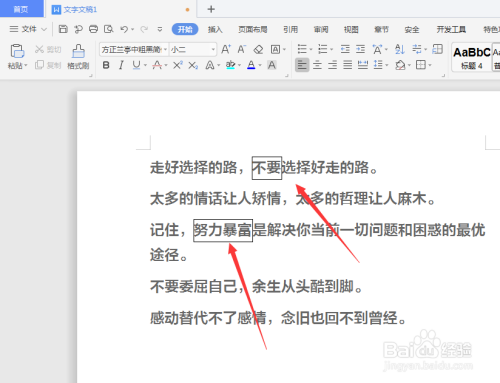500x383 pixels.
Task: Increase paragraph indent
Action: (360, 49)
